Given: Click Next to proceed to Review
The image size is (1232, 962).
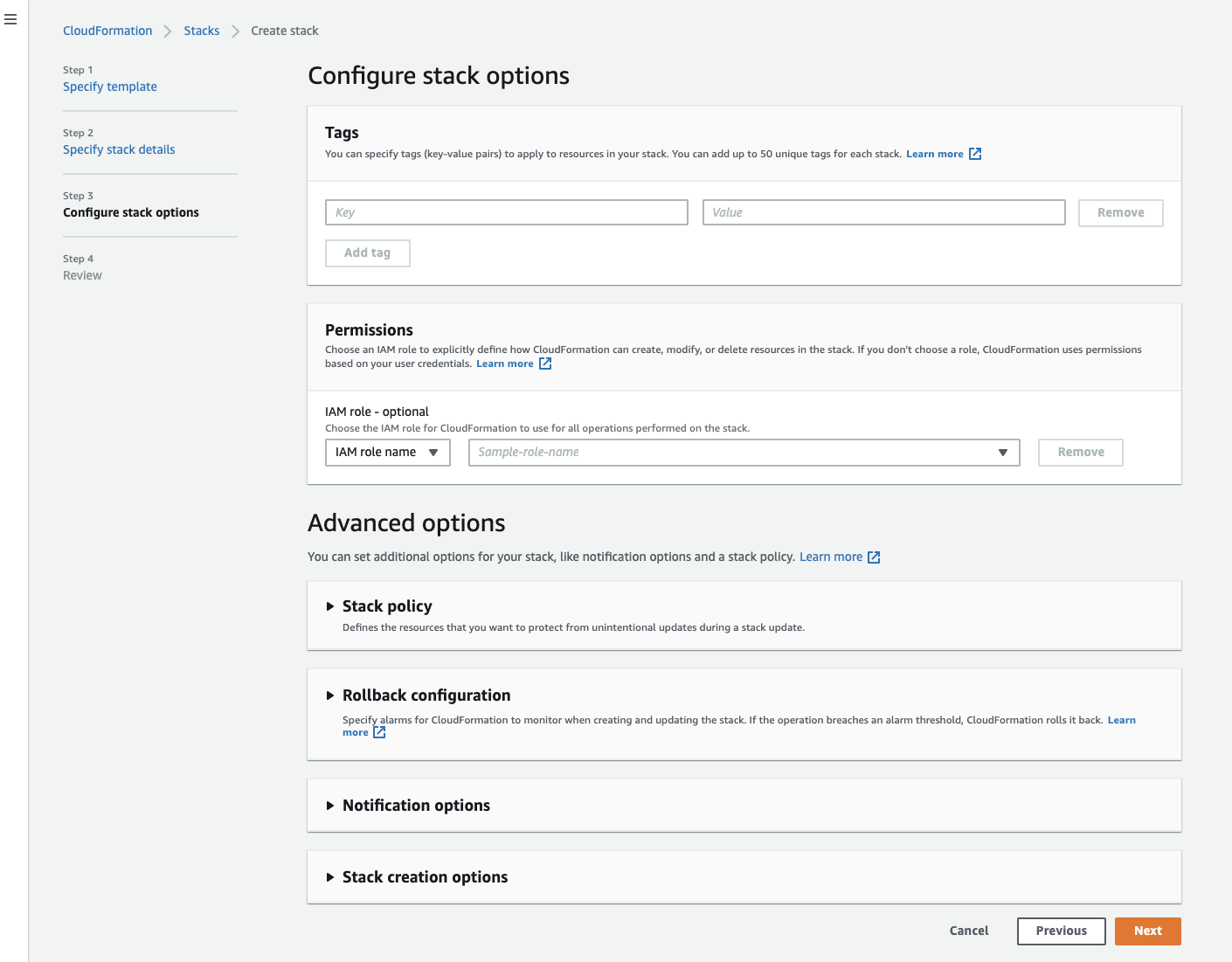Looking at the screenshot, I should pos(1147,931).
